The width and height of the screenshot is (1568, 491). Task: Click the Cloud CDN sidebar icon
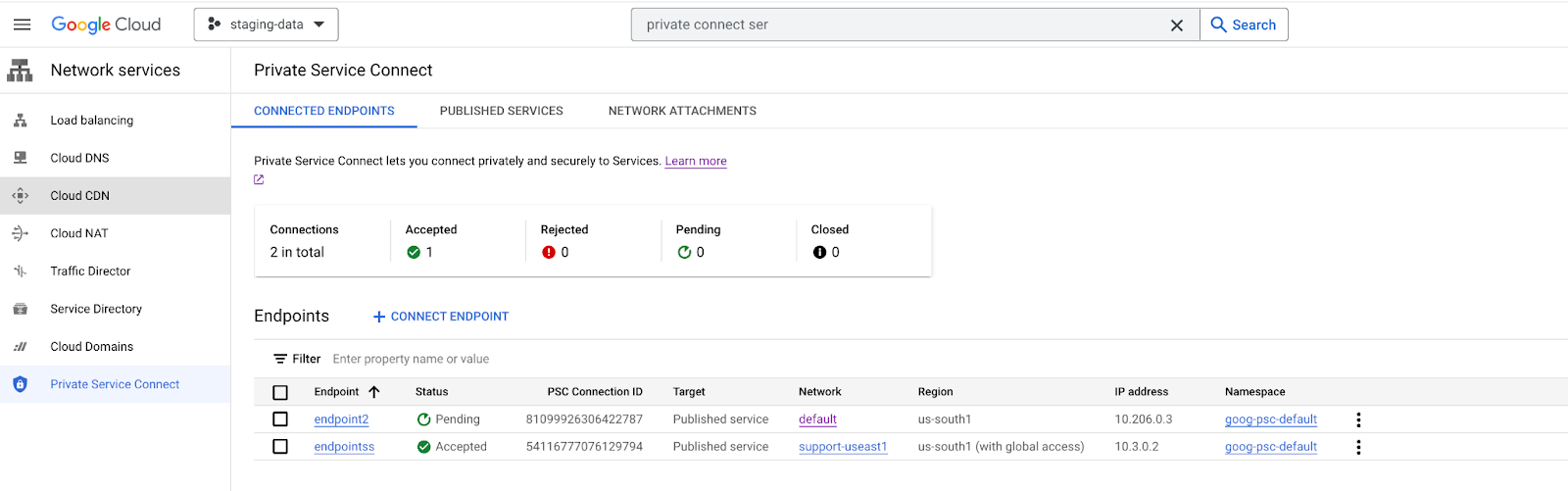pos(20,196)
